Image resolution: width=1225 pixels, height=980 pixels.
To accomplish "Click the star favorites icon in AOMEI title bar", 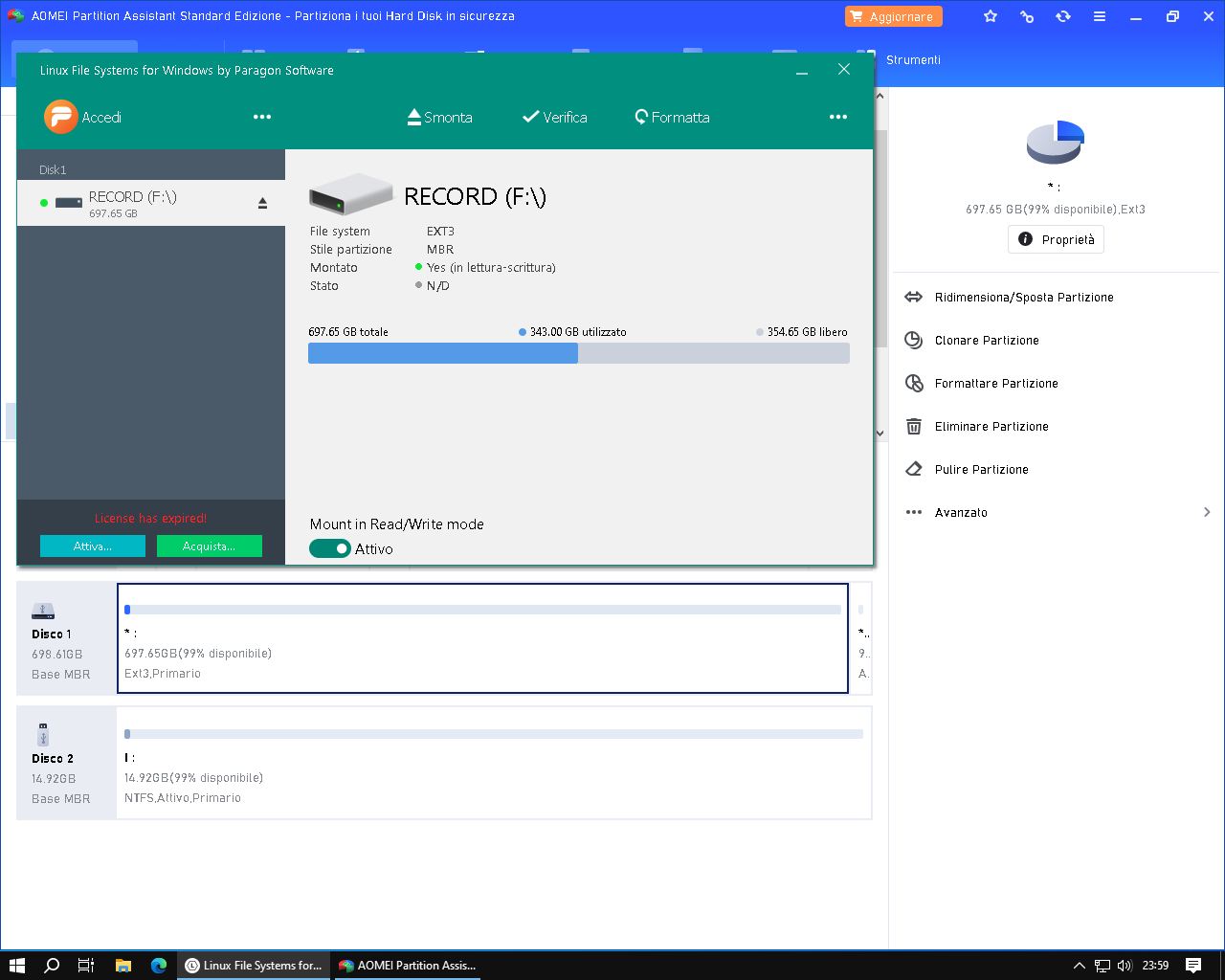I will tap(991, 16).
